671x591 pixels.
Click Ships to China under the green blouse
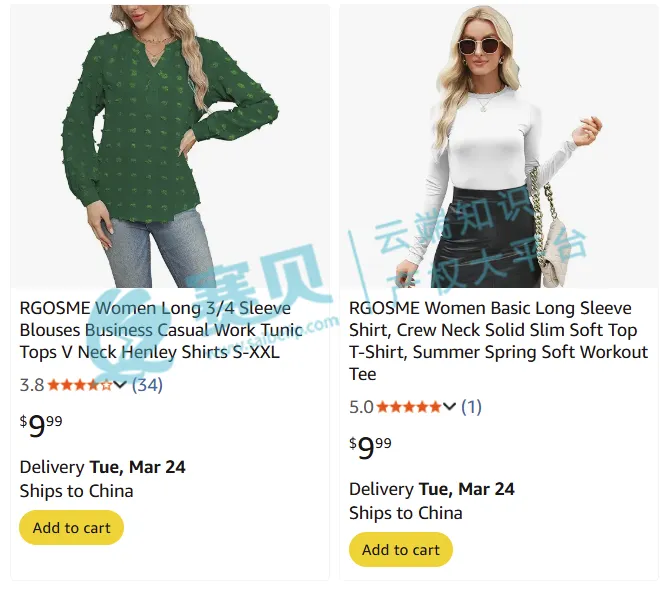(76, 491)
